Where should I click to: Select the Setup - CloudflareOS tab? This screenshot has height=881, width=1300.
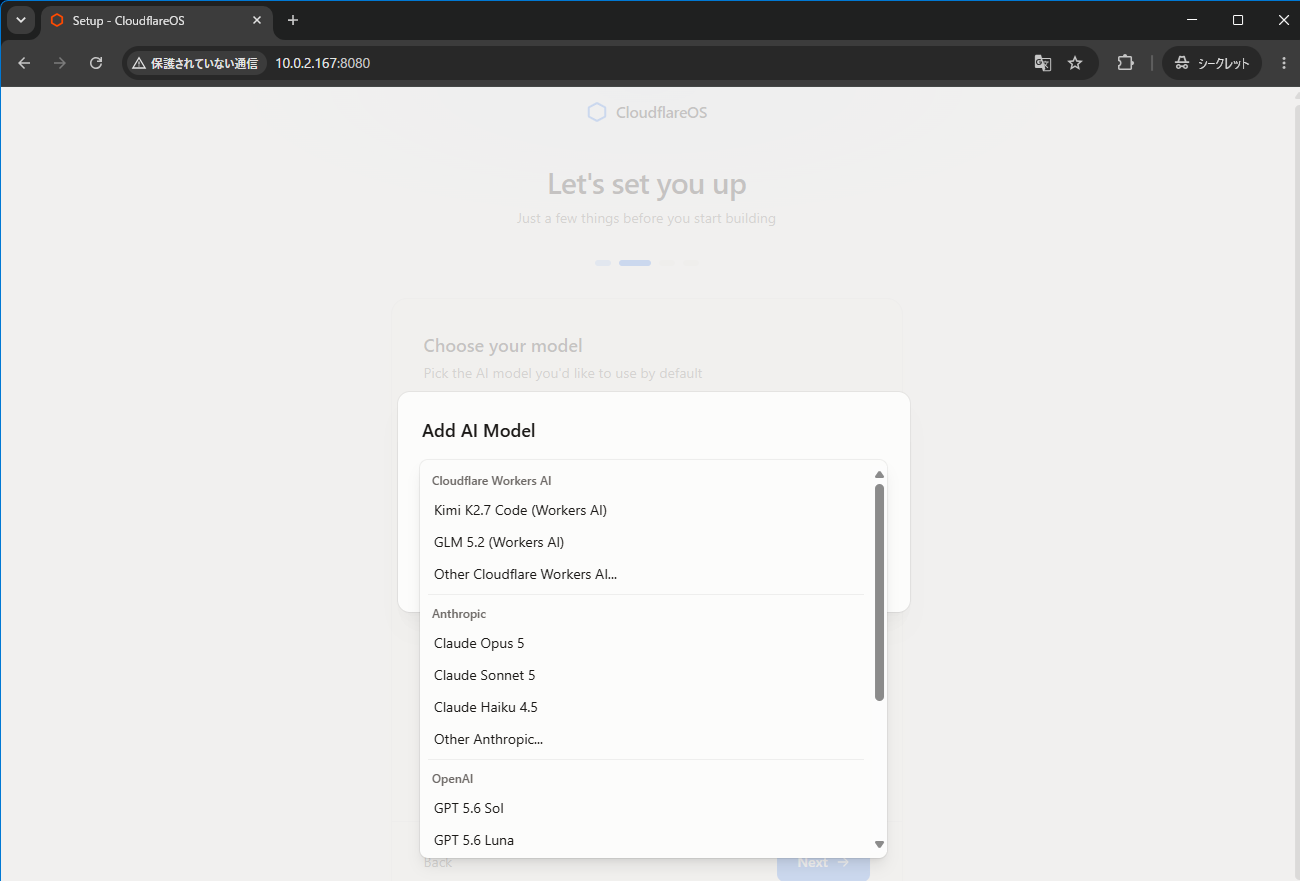(x=156, y=21)
